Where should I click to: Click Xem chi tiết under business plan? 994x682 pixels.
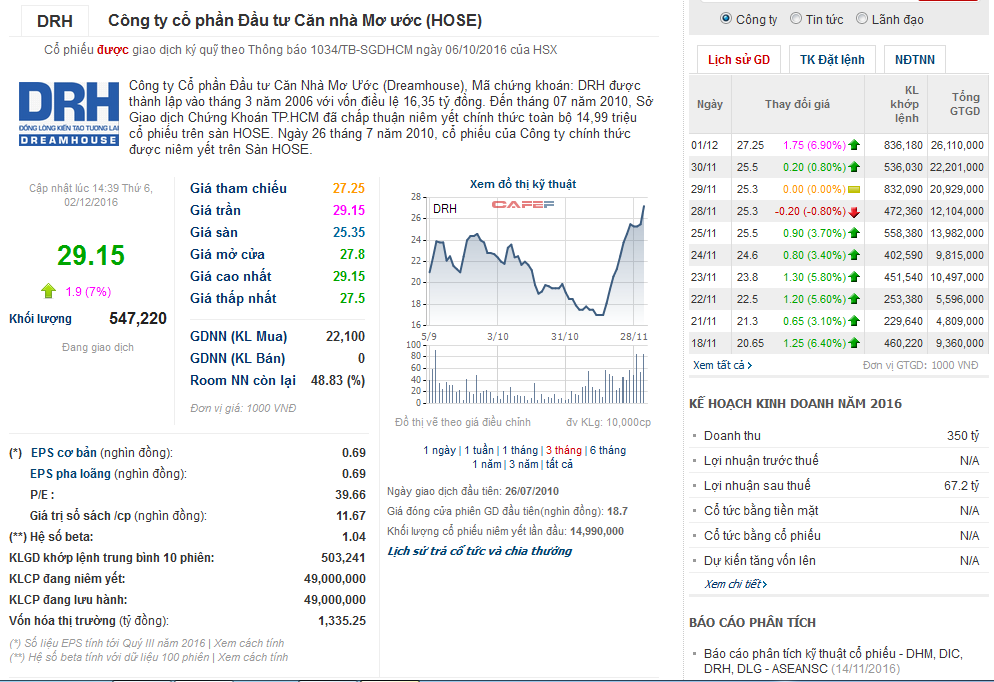click(x=735, y=584)
